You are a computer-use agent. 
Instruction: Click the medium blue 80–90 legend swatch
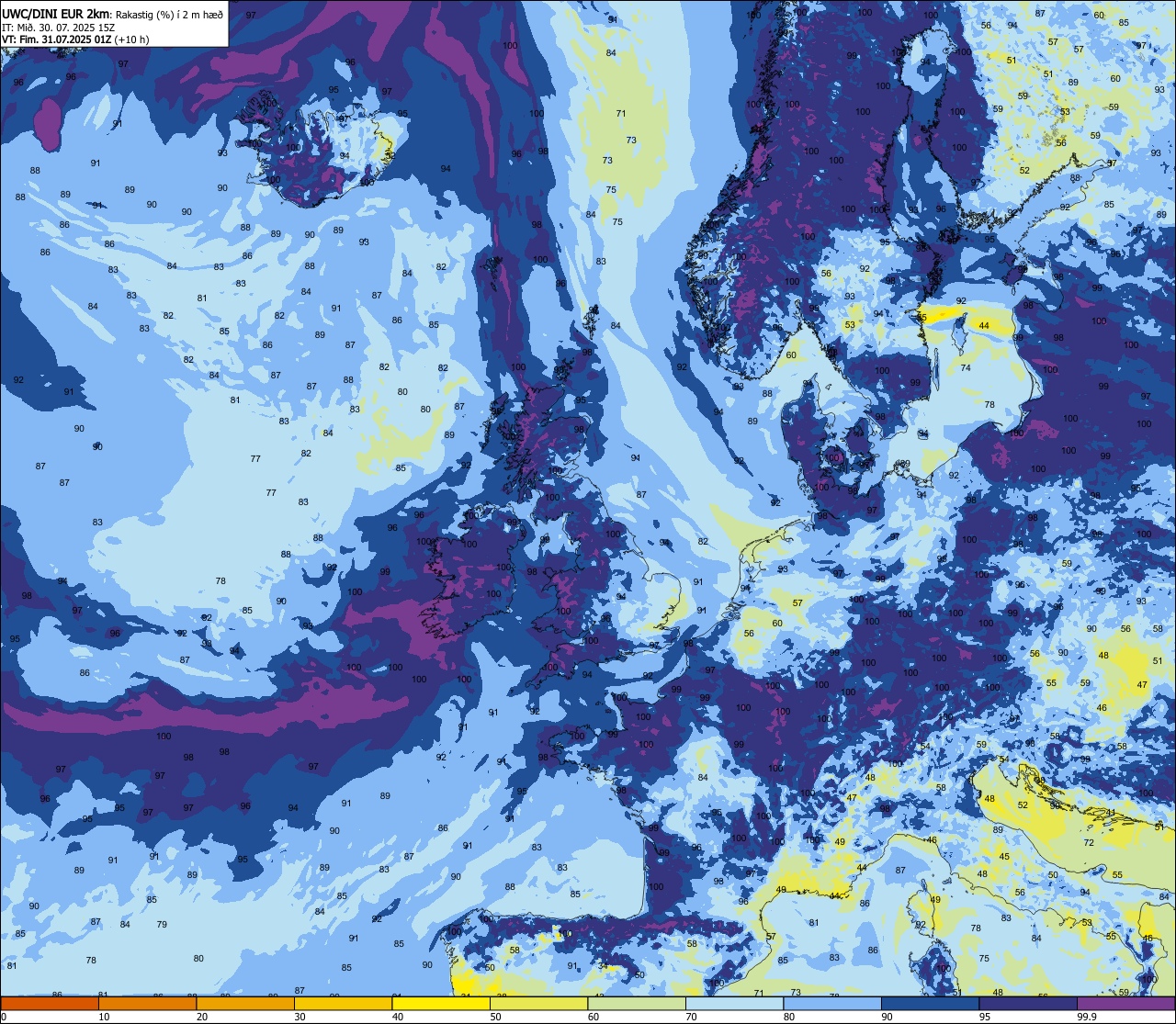click(x=832, y=1003)
